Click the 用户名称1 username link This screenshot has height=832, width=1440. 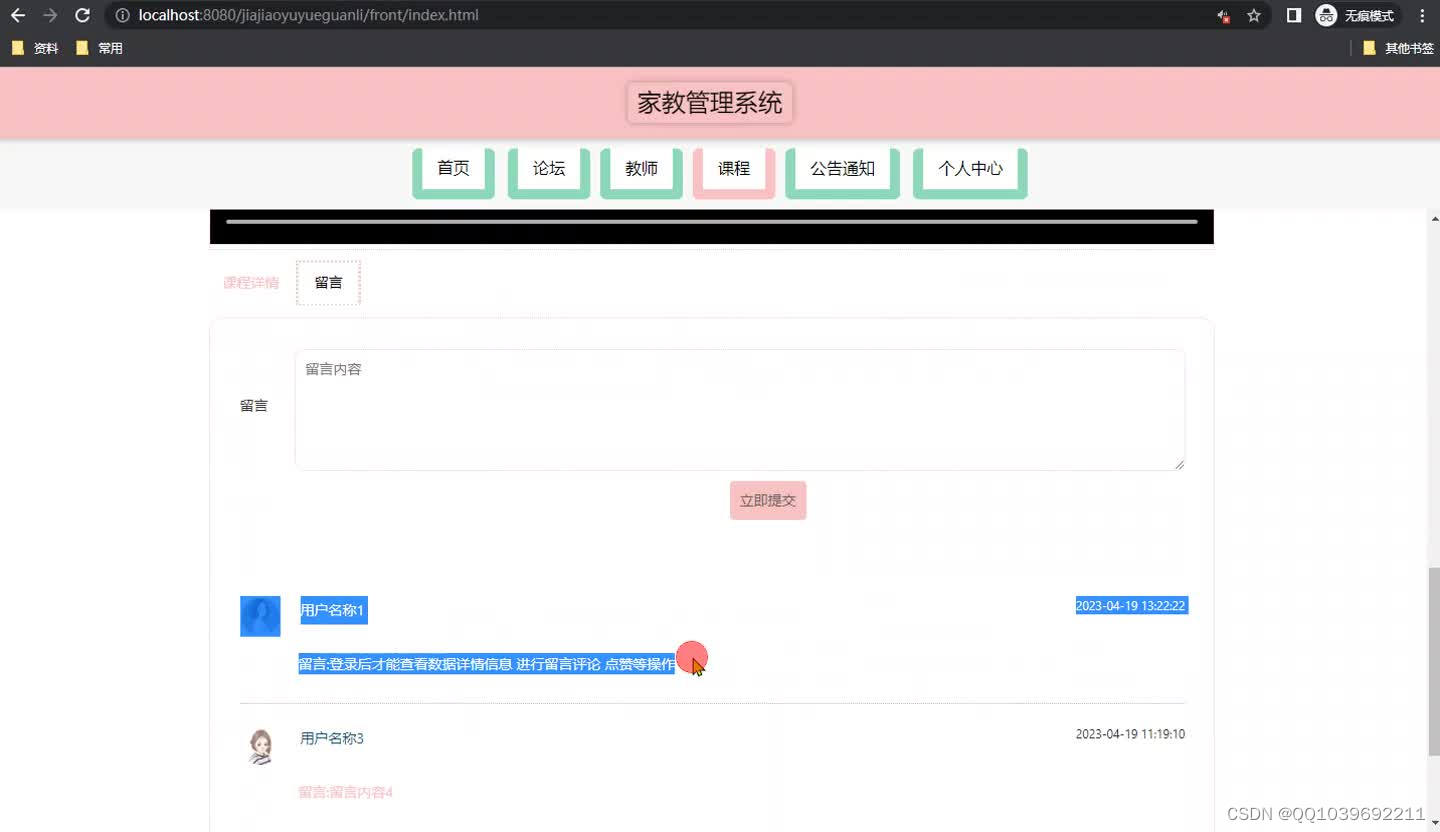333,609
